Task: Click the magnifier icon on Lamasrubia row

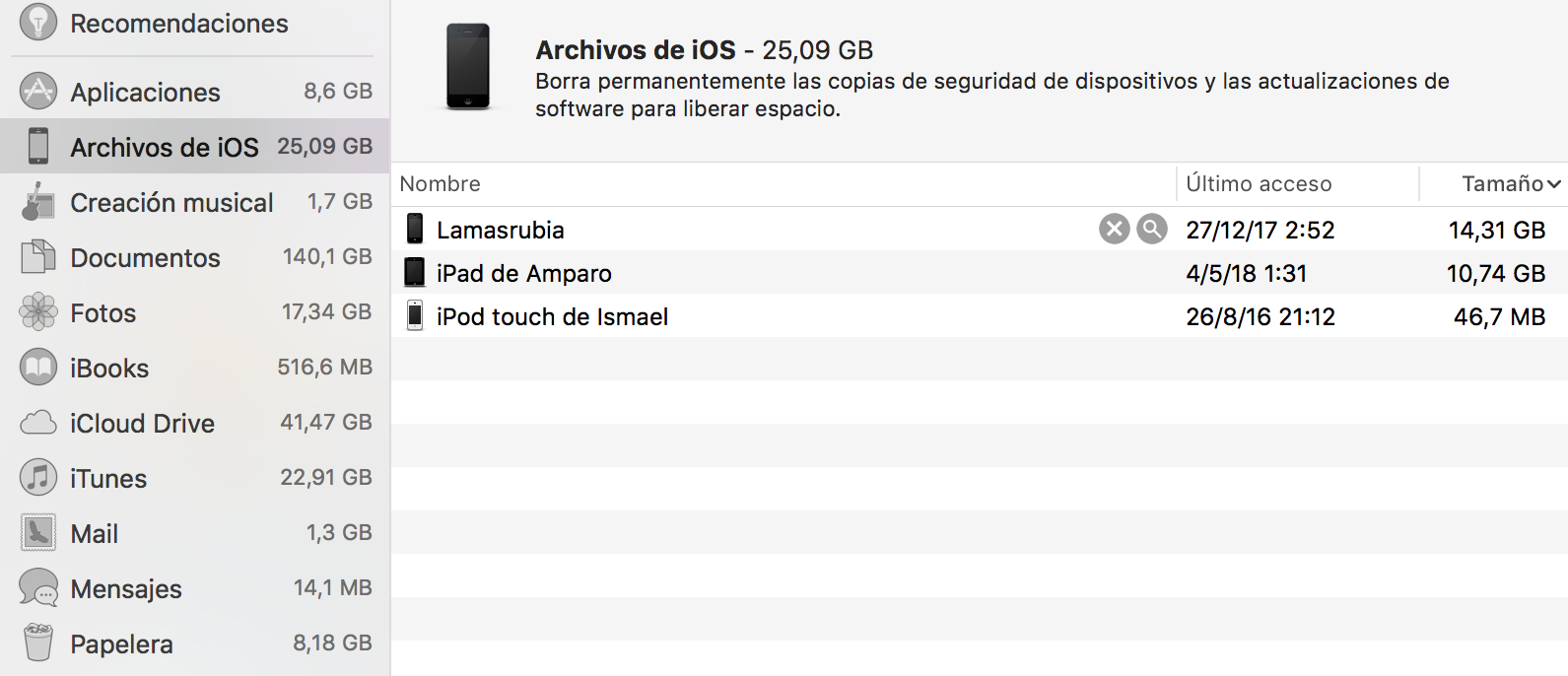Action: 1151,230
